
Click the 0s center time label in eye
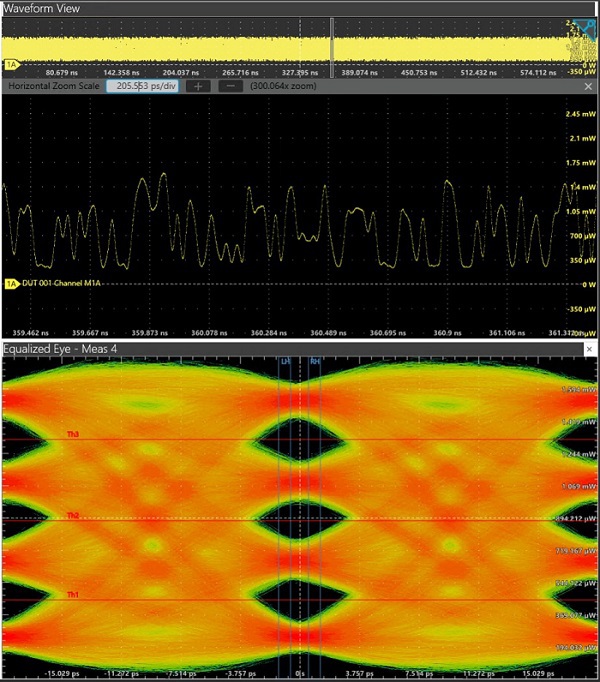[299, 673]
